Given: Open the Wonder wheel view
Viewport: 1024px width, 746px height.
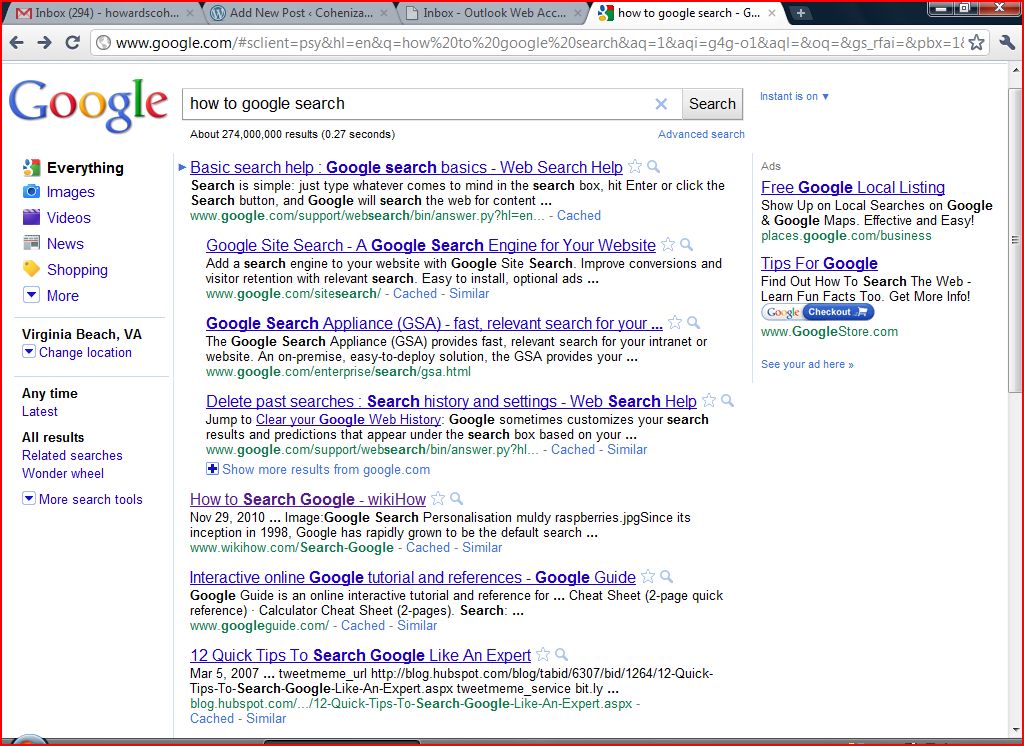Looking at the screenshot, I should (x=63, y=473).
